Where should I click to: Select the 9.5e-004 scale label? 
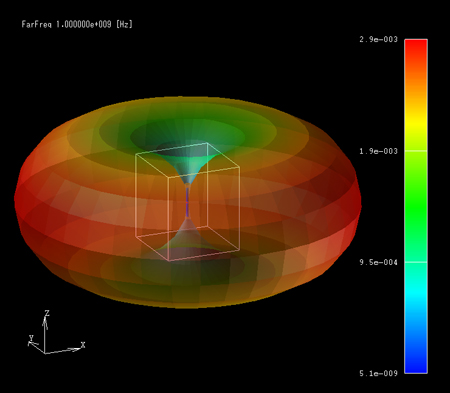coord(378,262)
